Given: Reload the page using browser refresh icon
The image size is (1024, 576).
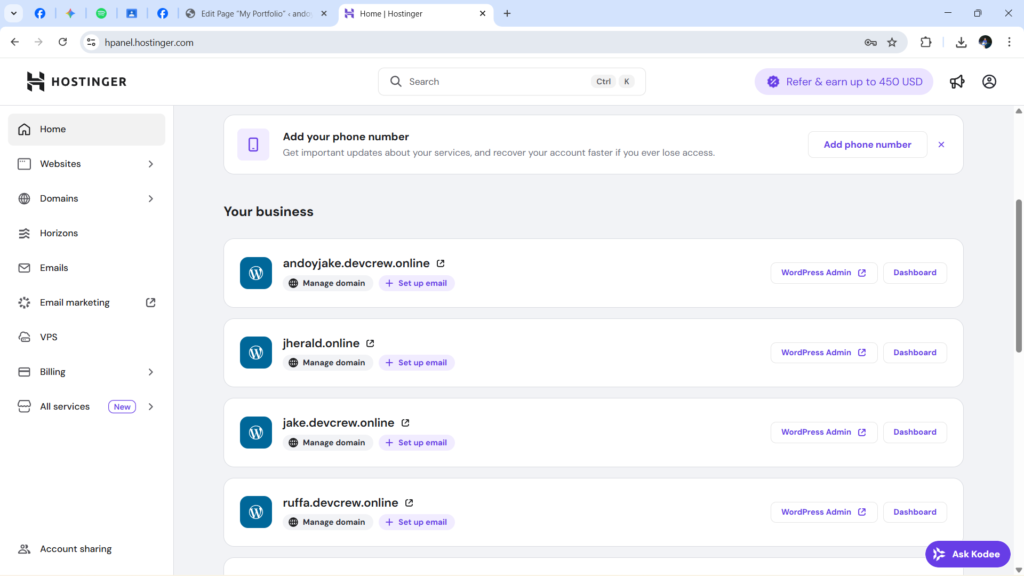Looking at the screenshot, I should (63, 42).
